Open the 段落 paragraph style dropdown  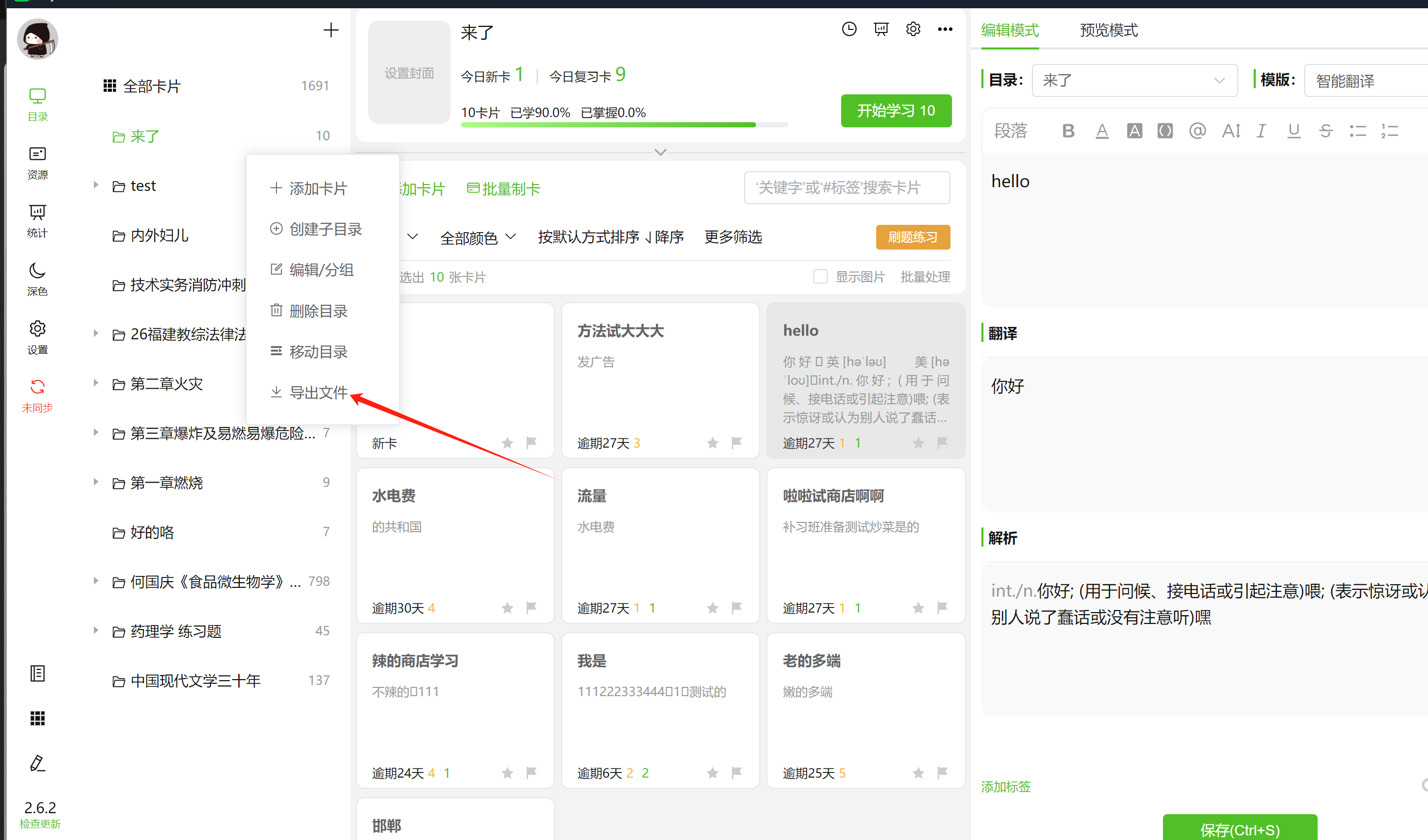click(1010, 131)
